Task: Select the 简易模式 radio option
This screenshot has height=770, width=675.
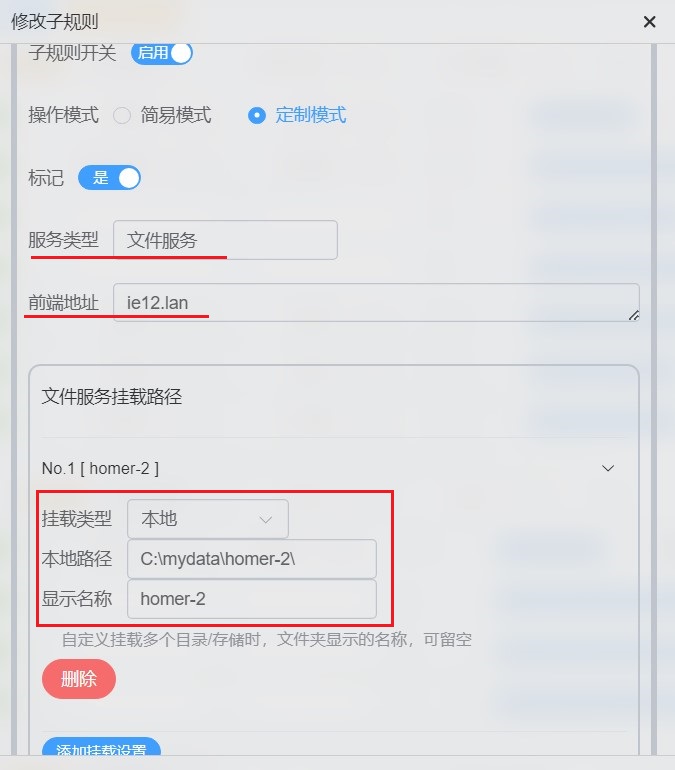Action: click(x=122, y=115)
